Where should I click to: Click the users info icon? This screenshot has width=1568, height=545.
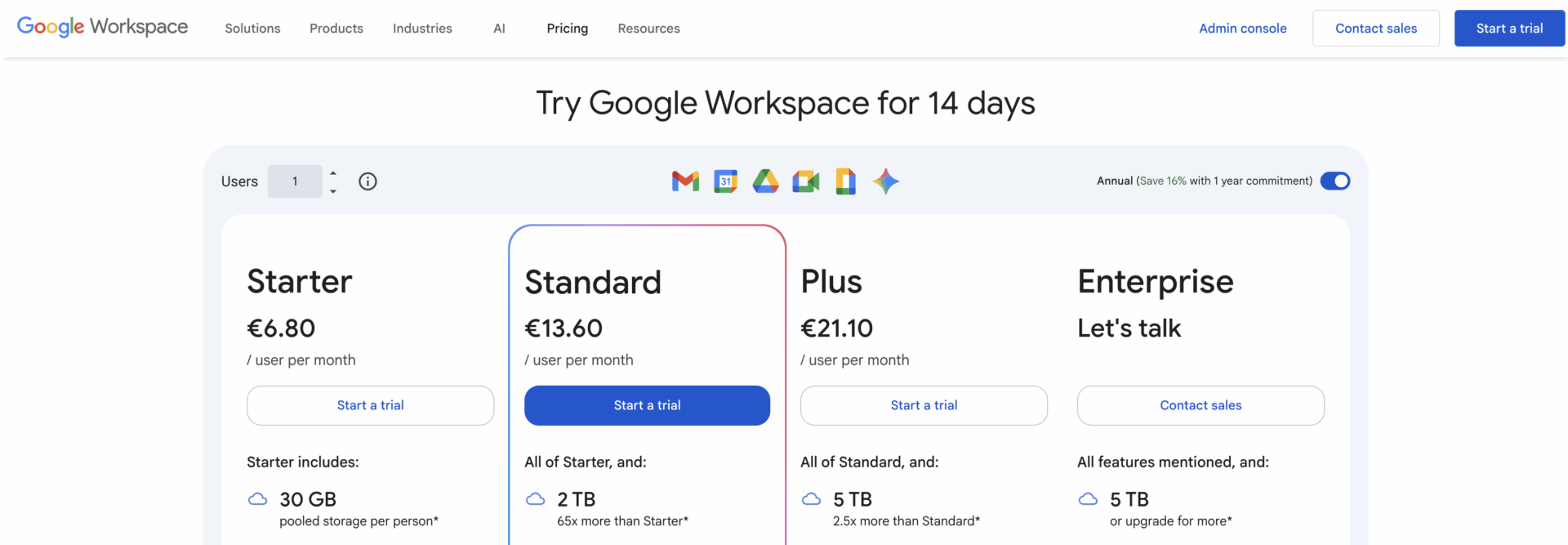click(x=367, y=181)
